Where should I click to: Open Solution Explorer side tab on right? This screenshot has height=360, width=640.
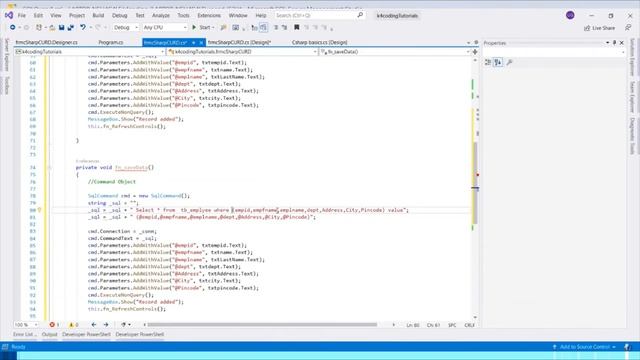(632, 57)
